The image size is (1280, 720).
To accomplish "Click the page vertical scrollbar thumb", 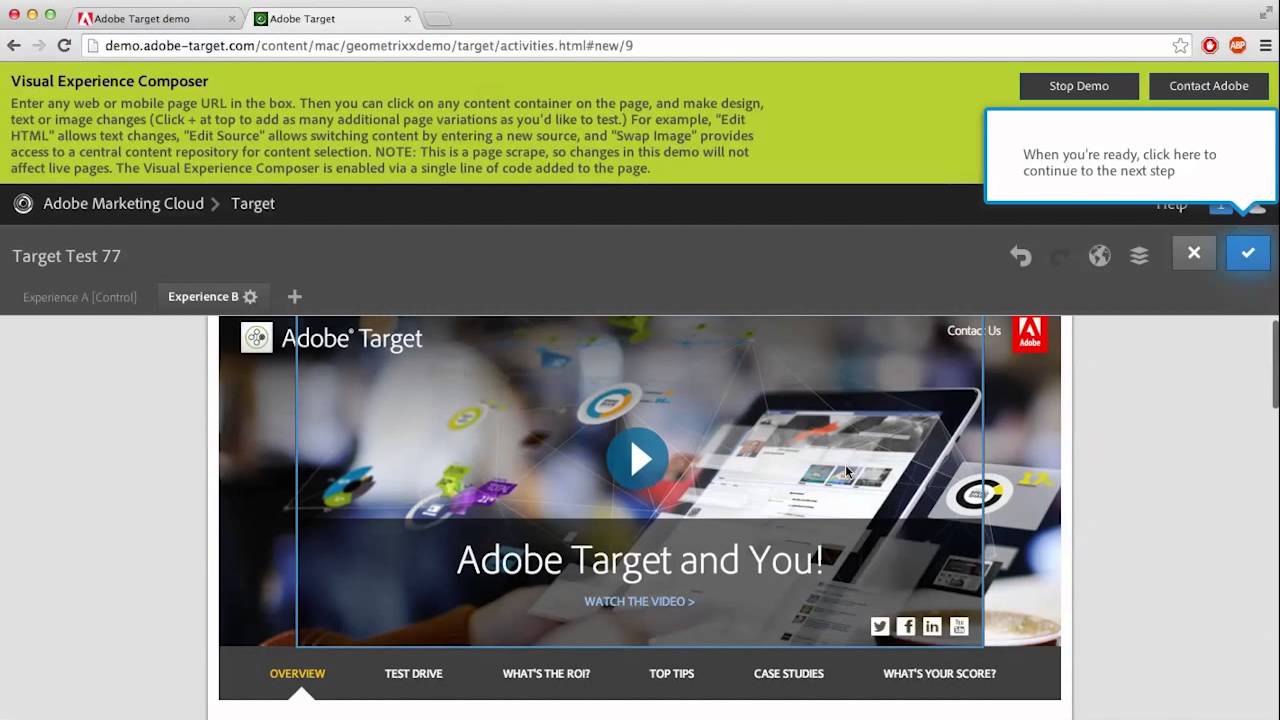I will point(1275,365).
